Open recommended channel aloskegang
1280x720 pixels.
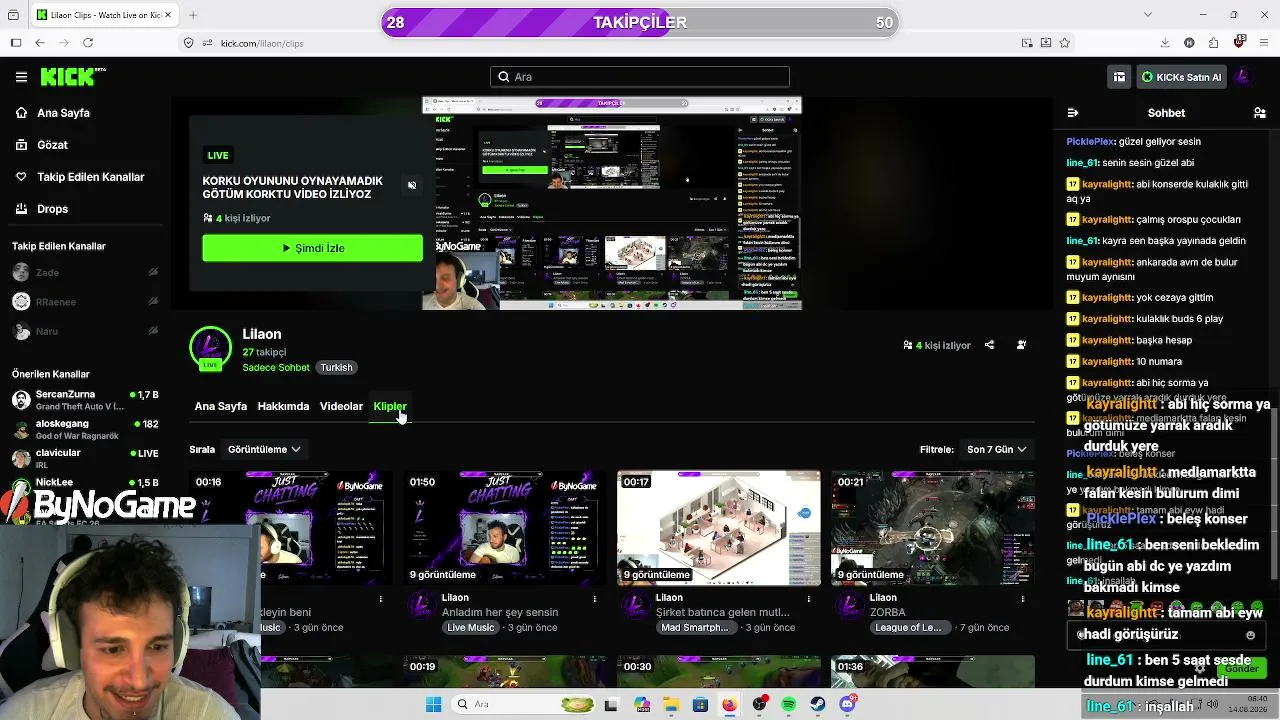pyautogui.click(x=85, y=429)
